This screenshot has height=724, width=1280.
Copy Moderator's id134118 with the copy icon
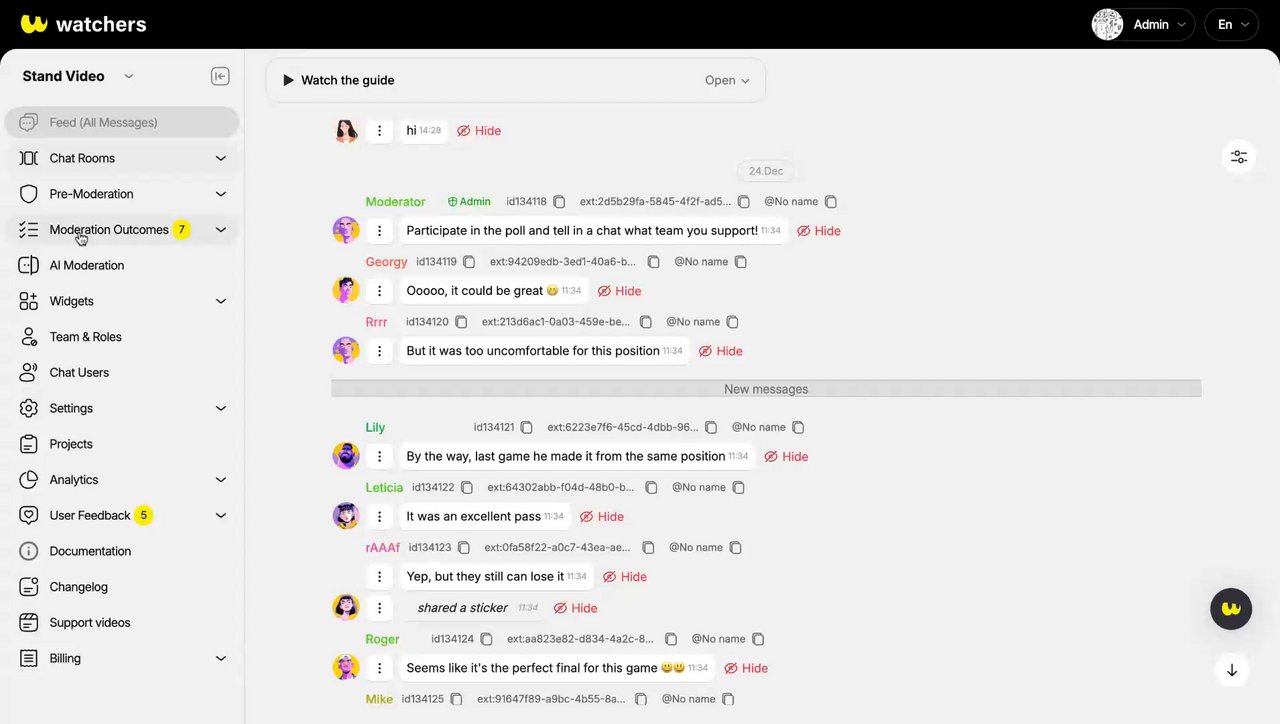pos(560,202)
